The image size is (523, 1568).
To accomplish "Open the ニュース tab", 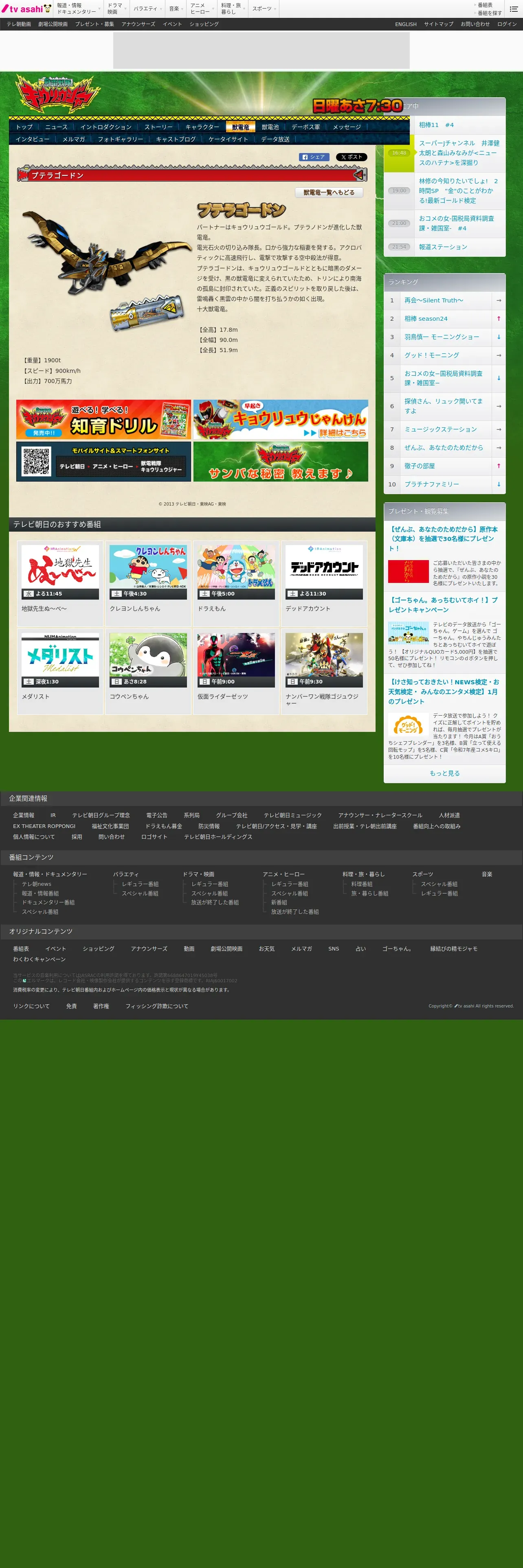I will pyautogui.click(x=56, y=127).
